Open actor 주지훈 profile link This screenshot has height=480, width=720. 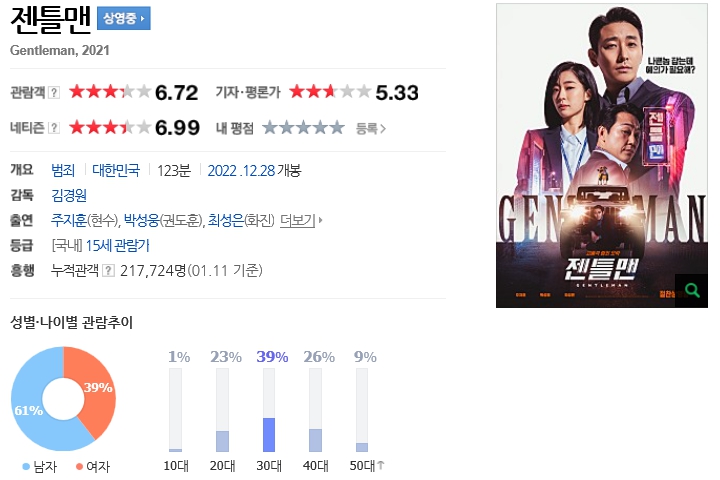pyautogui.click(x=68, y=221)
